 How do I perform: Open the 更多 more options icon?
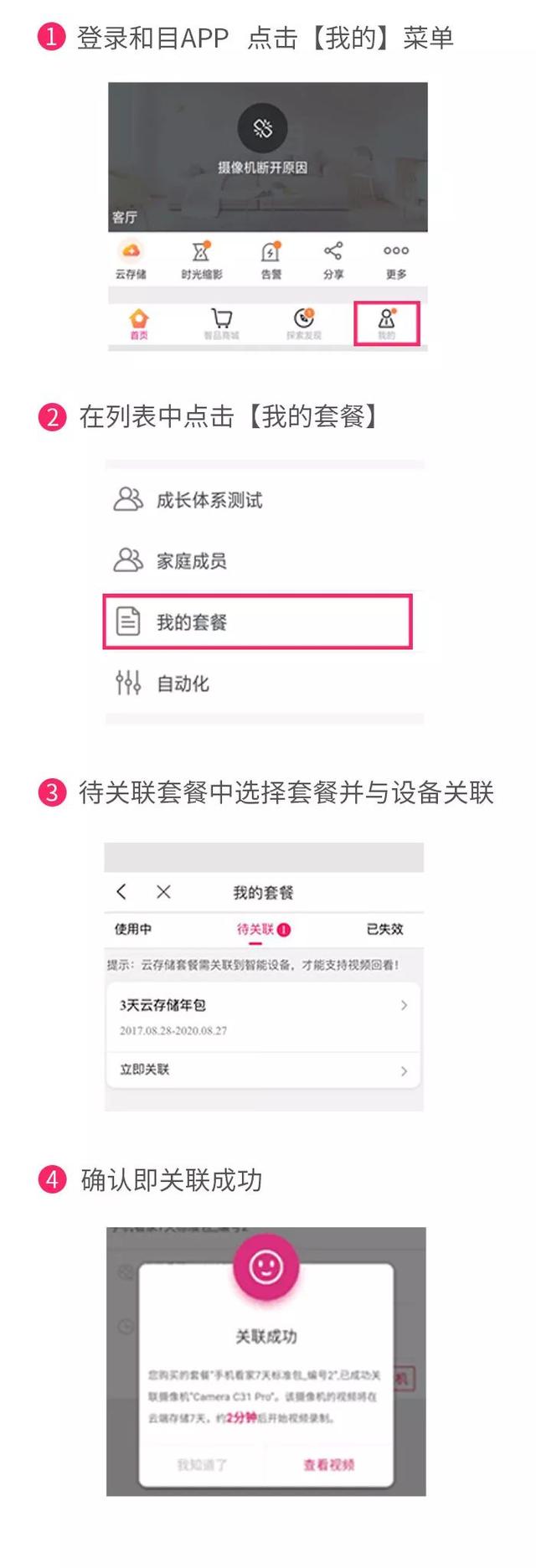tap(396, 250)
